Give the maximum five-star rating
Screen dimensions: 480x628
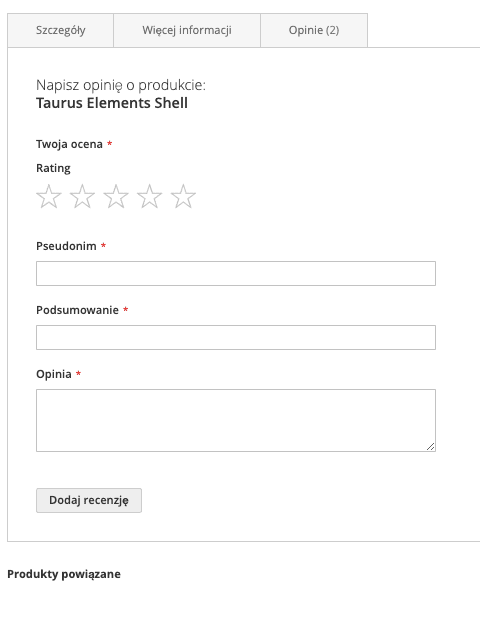[184, 196]
